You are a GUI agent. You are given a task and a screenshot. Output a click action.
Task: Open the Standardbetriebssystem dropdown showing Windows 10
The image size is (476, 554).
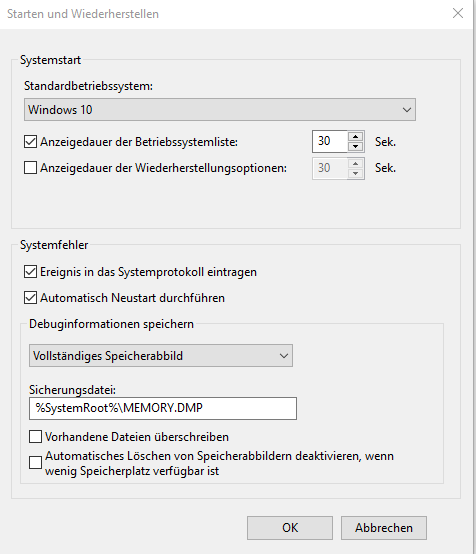pyautogui.click(x=219, y=110)
